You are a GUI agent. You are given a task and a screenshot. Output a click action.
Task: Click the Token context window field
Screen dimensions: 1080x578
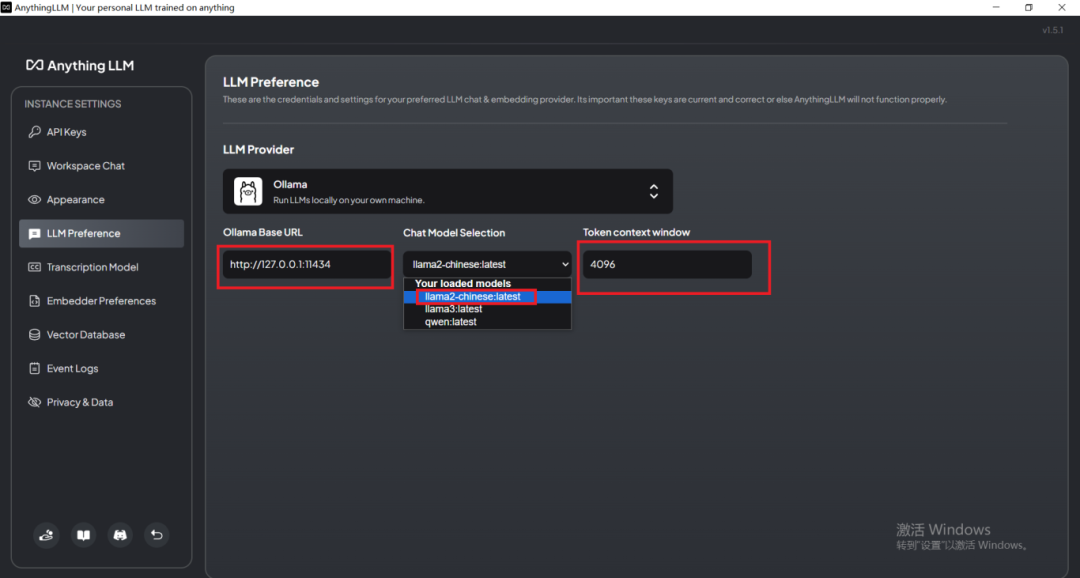(667, 265)
